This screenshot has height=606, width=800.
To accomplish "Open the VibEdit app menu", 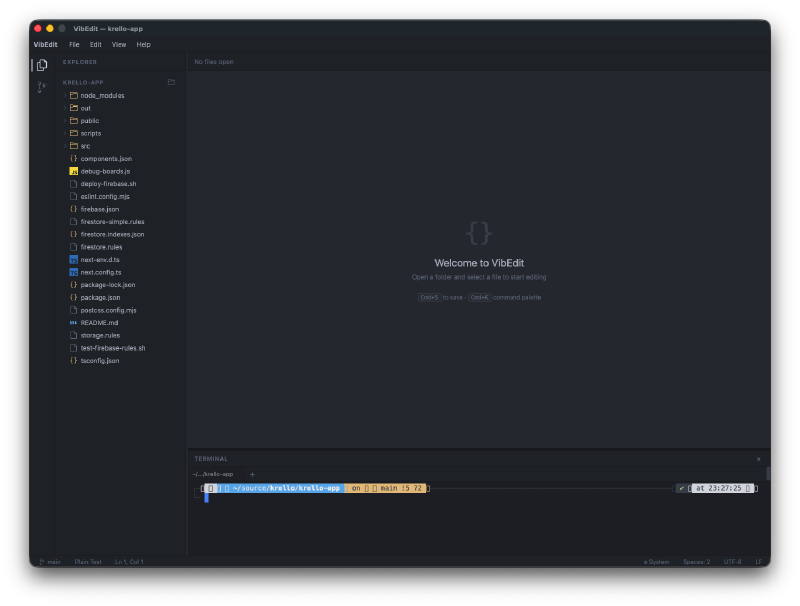I will [45, 44].
